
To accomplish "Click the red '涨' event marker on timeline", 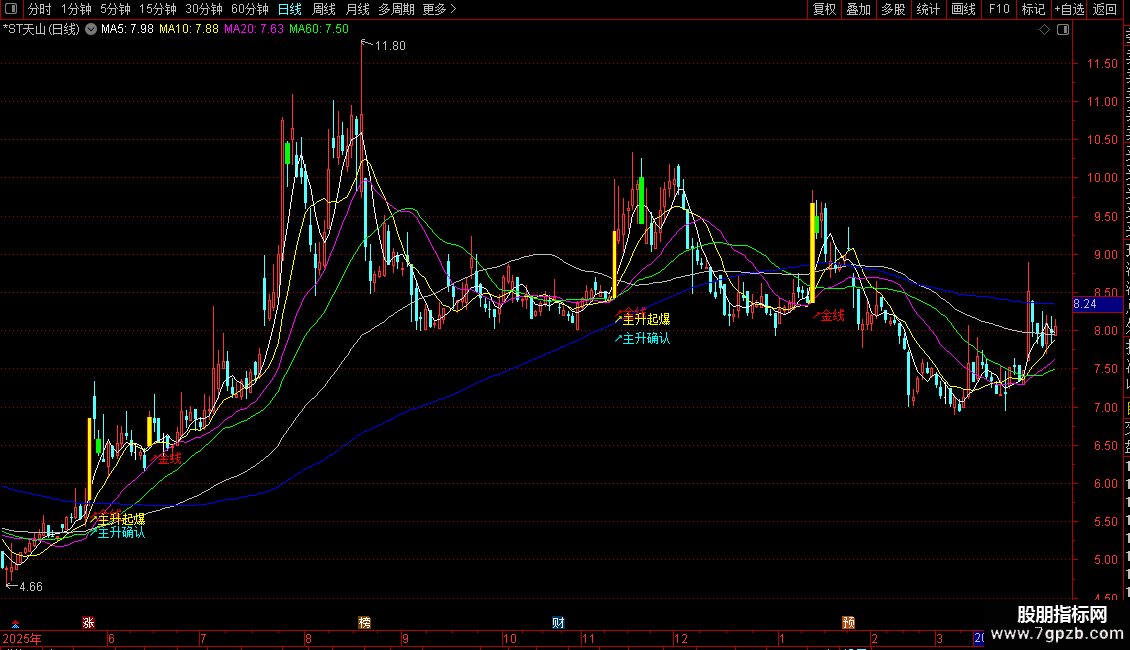I will pos(88,622).
